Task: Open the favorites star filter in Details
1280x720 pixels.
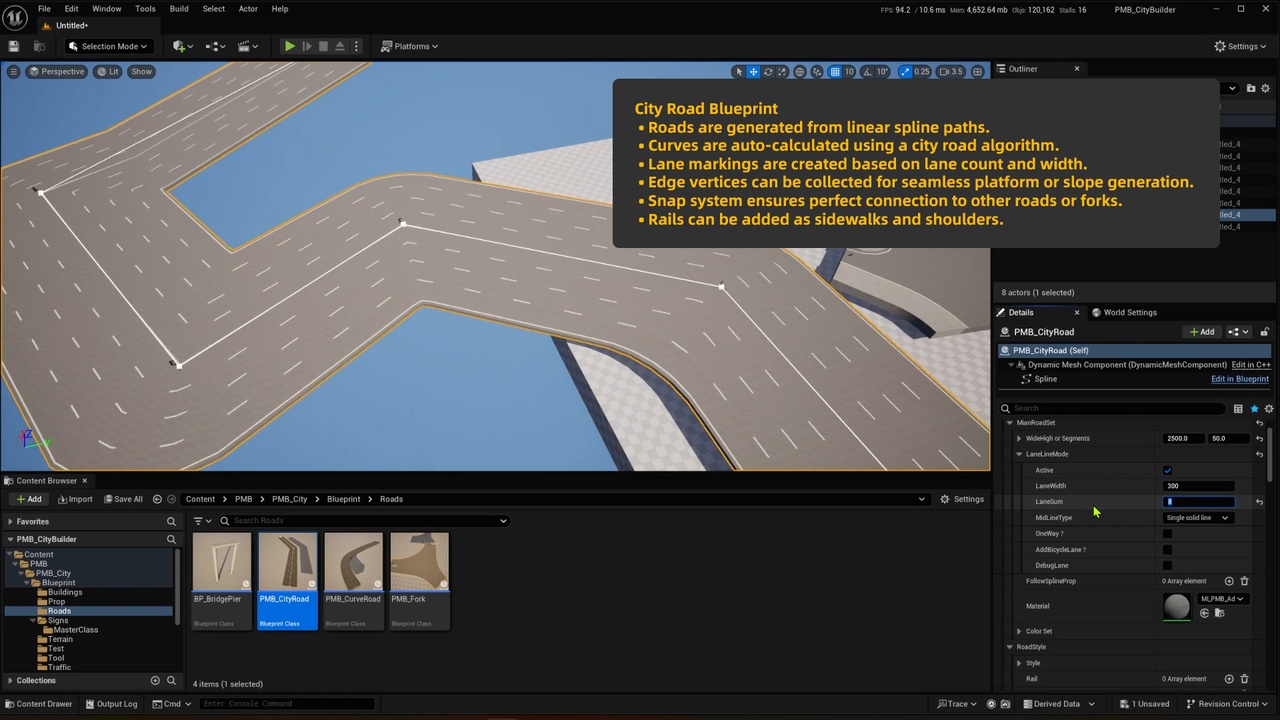Action: [x=1254, y=408]
